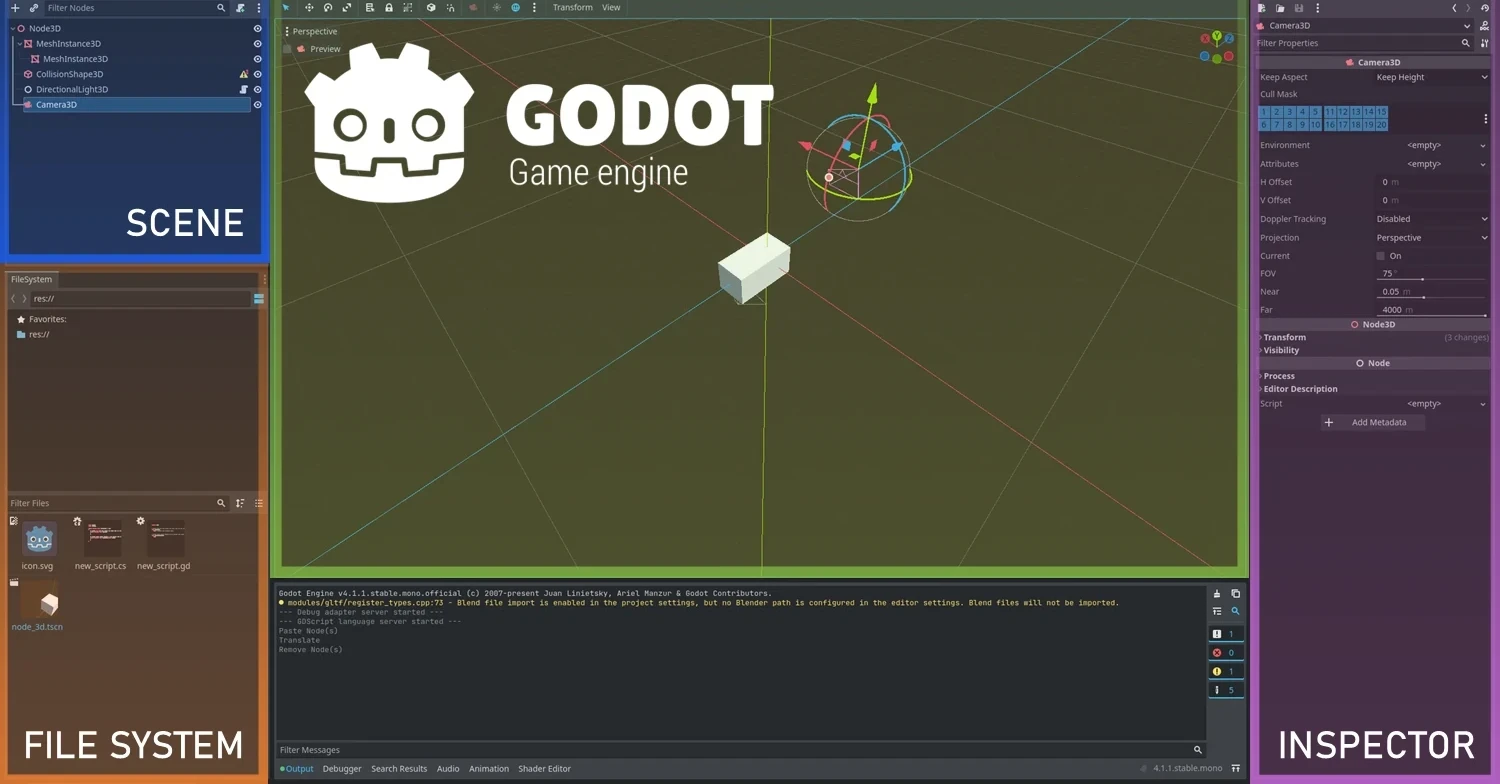Open Inspector property tools icon
The image size is (1500, 784).
click(1484, 43)
